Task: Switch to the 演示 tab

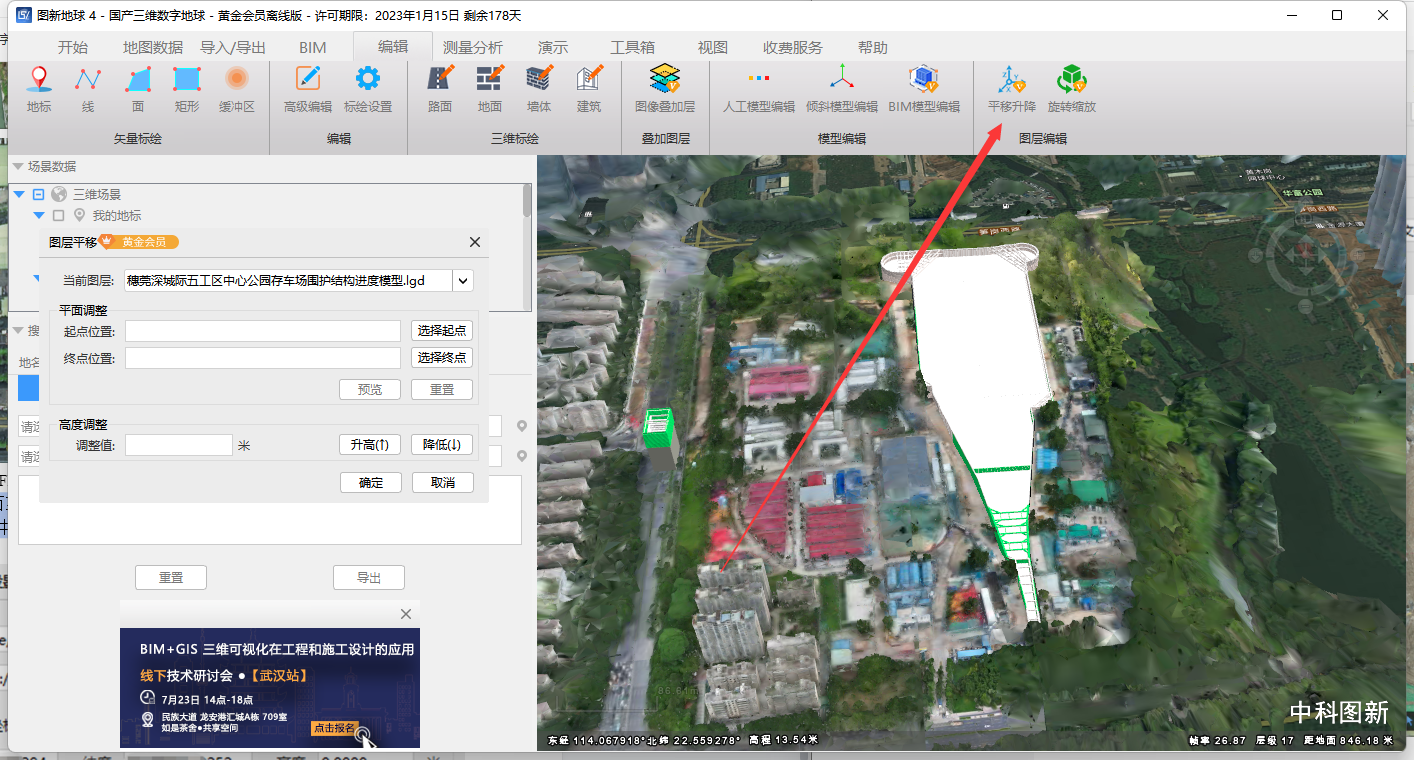Action: (553, 47)
